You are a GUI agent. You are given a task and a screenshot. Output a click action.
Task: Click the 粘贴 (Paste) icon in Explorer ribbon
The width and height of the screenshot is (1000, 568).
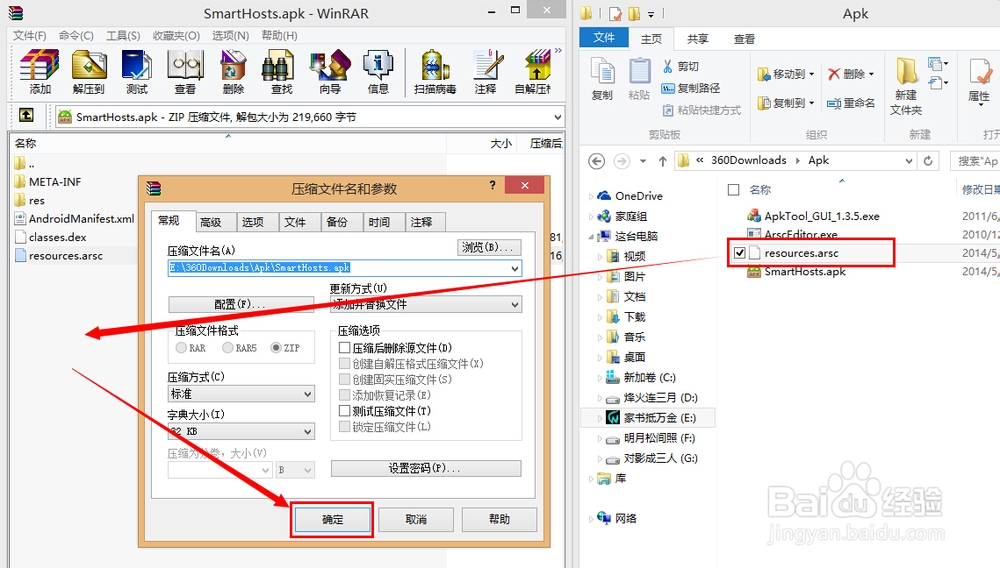(639, 79)
